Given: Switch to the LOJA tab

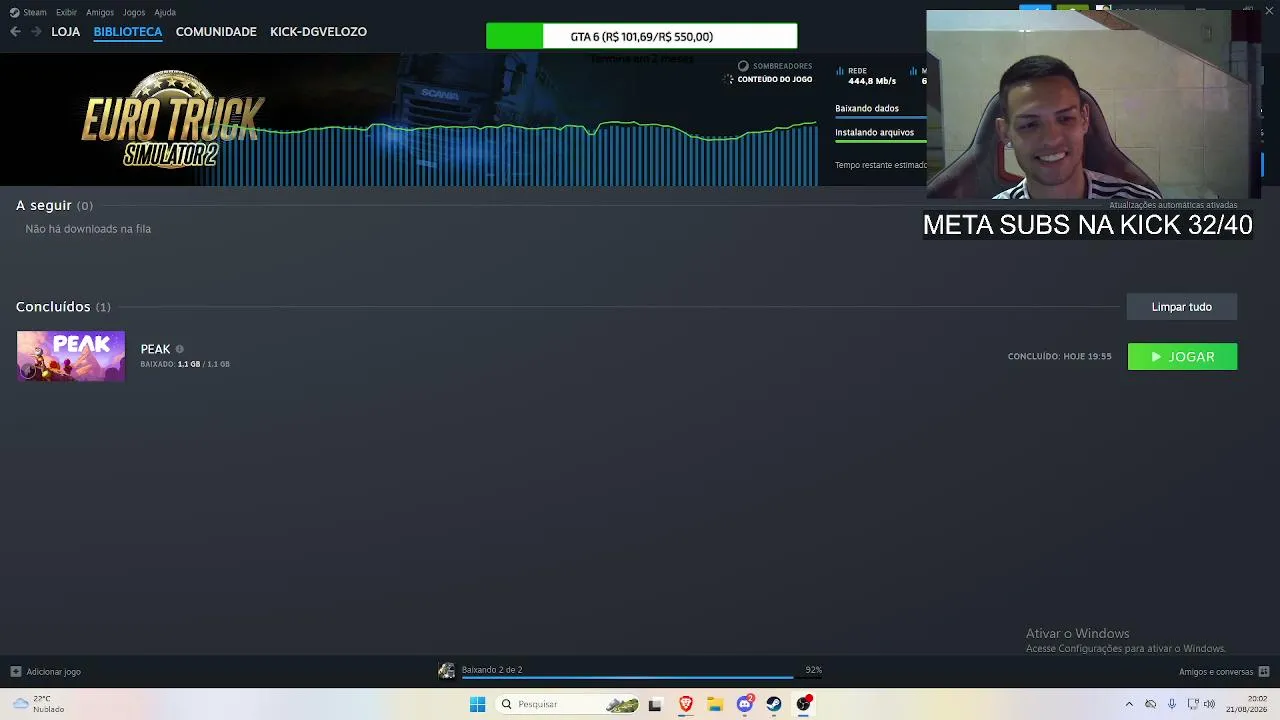Looking at the screenshot, I should point(66,32).
